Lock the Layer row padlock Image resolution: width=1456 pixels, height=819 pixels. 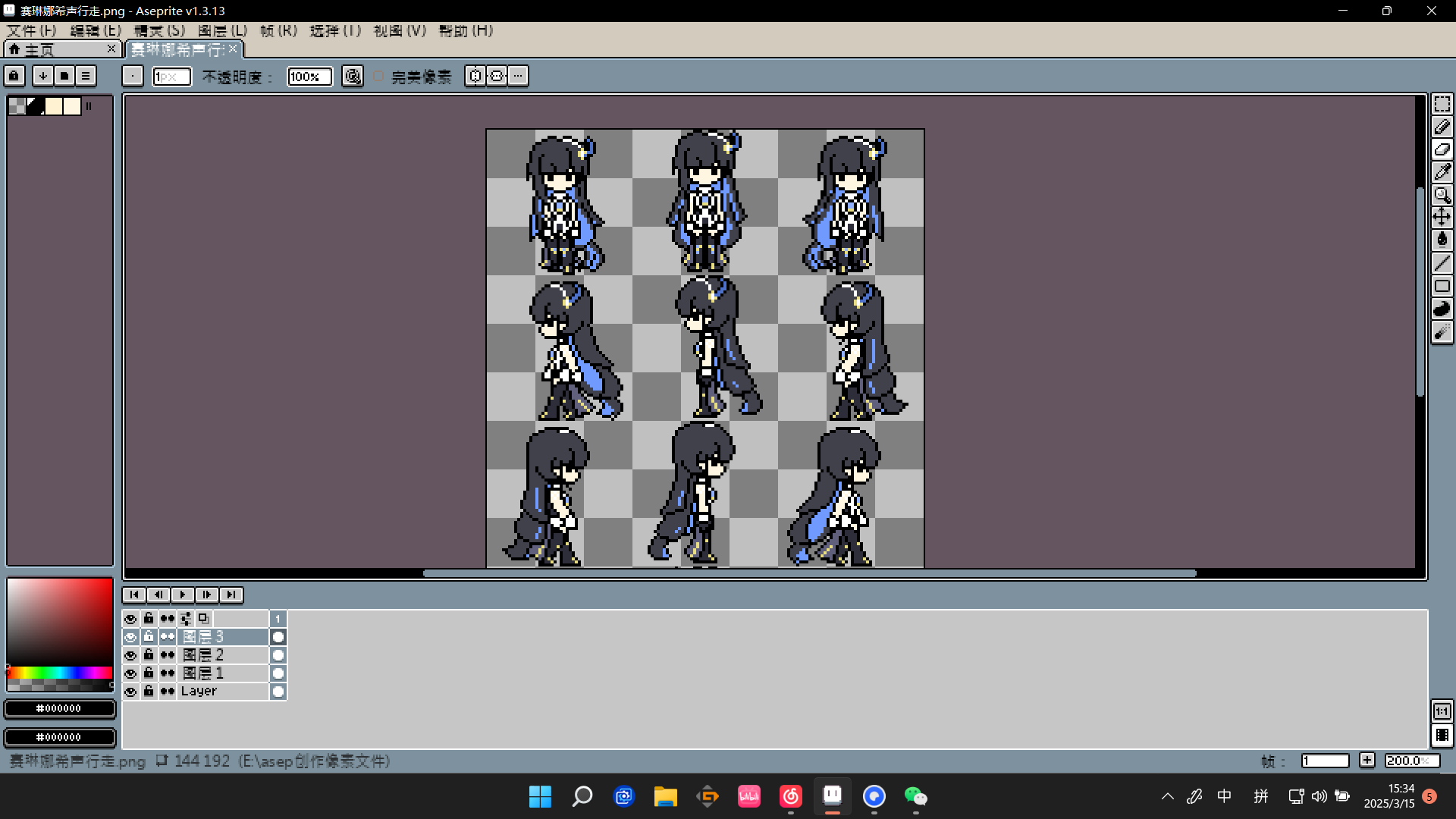pyautogui.click(x=149, y=692)
